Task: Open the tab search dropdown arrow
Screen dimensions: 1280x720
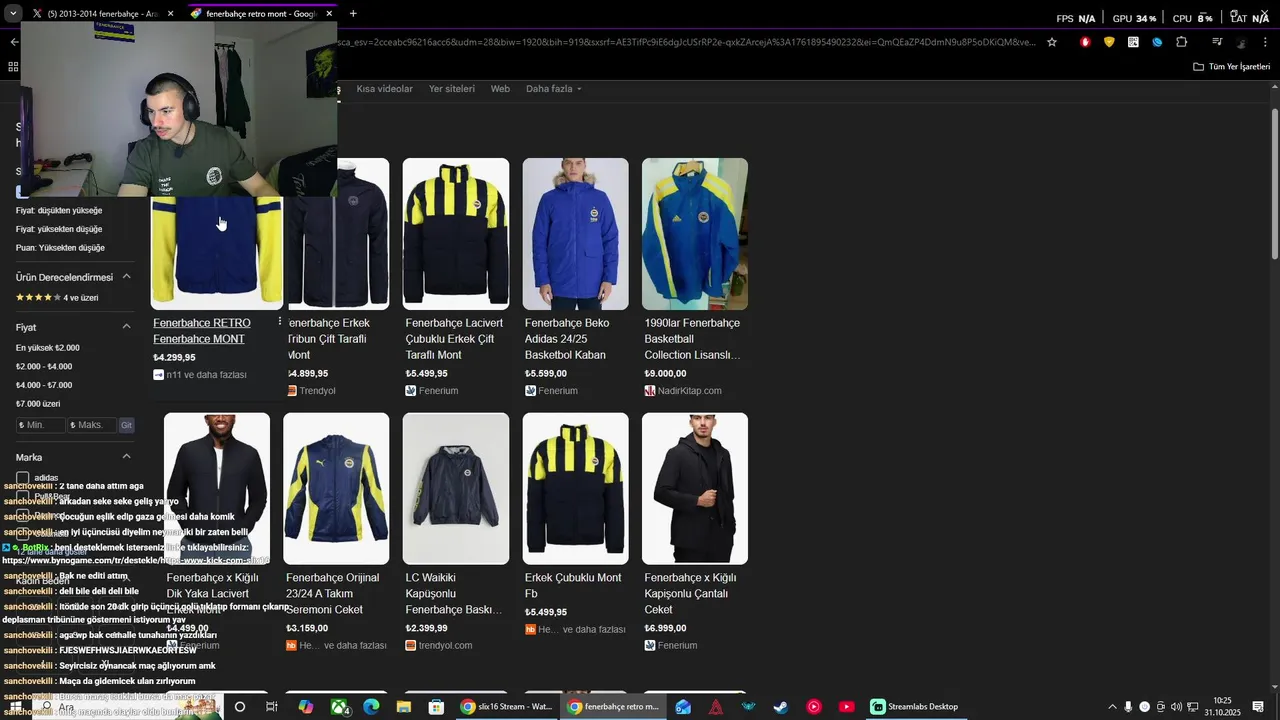Action: tap(13, 14)
